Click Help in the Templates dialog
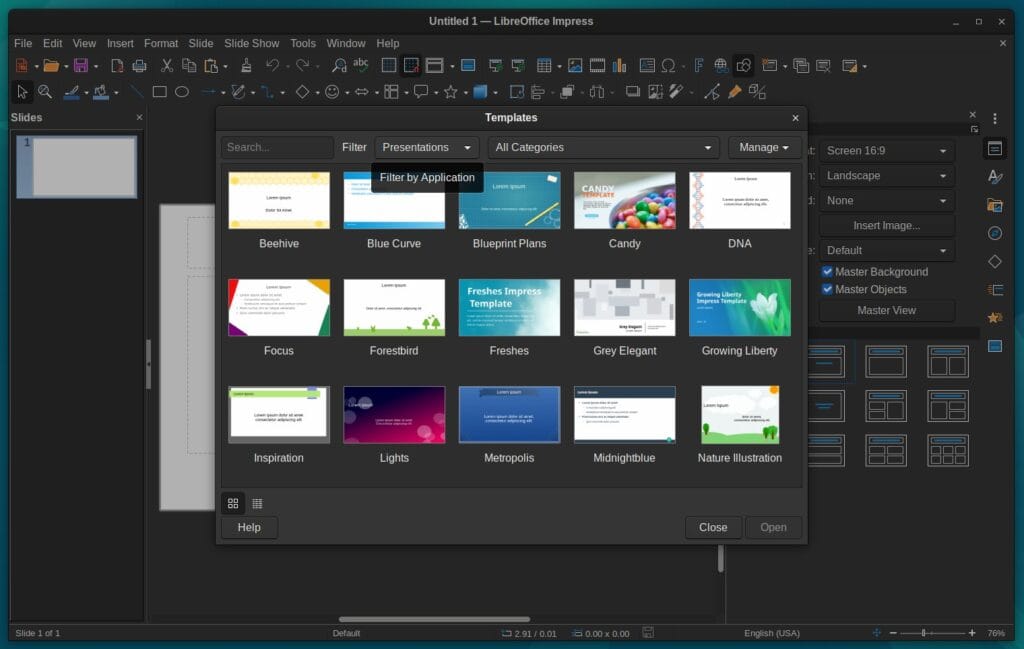Screen dimensions: 1024x649 tap(248, 527)
